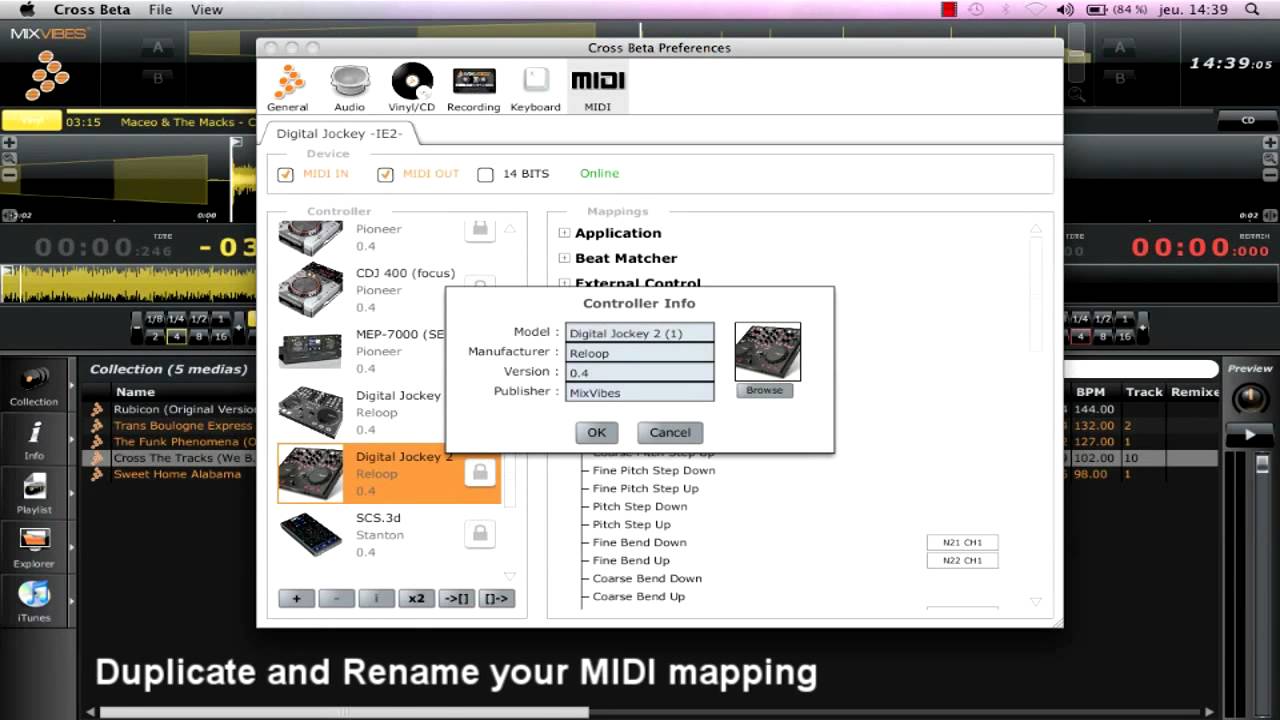The width and height of the screenshot is (1280, 720).
Task: Open the Recording preferences pane
Action: click(x=473, y=88)
